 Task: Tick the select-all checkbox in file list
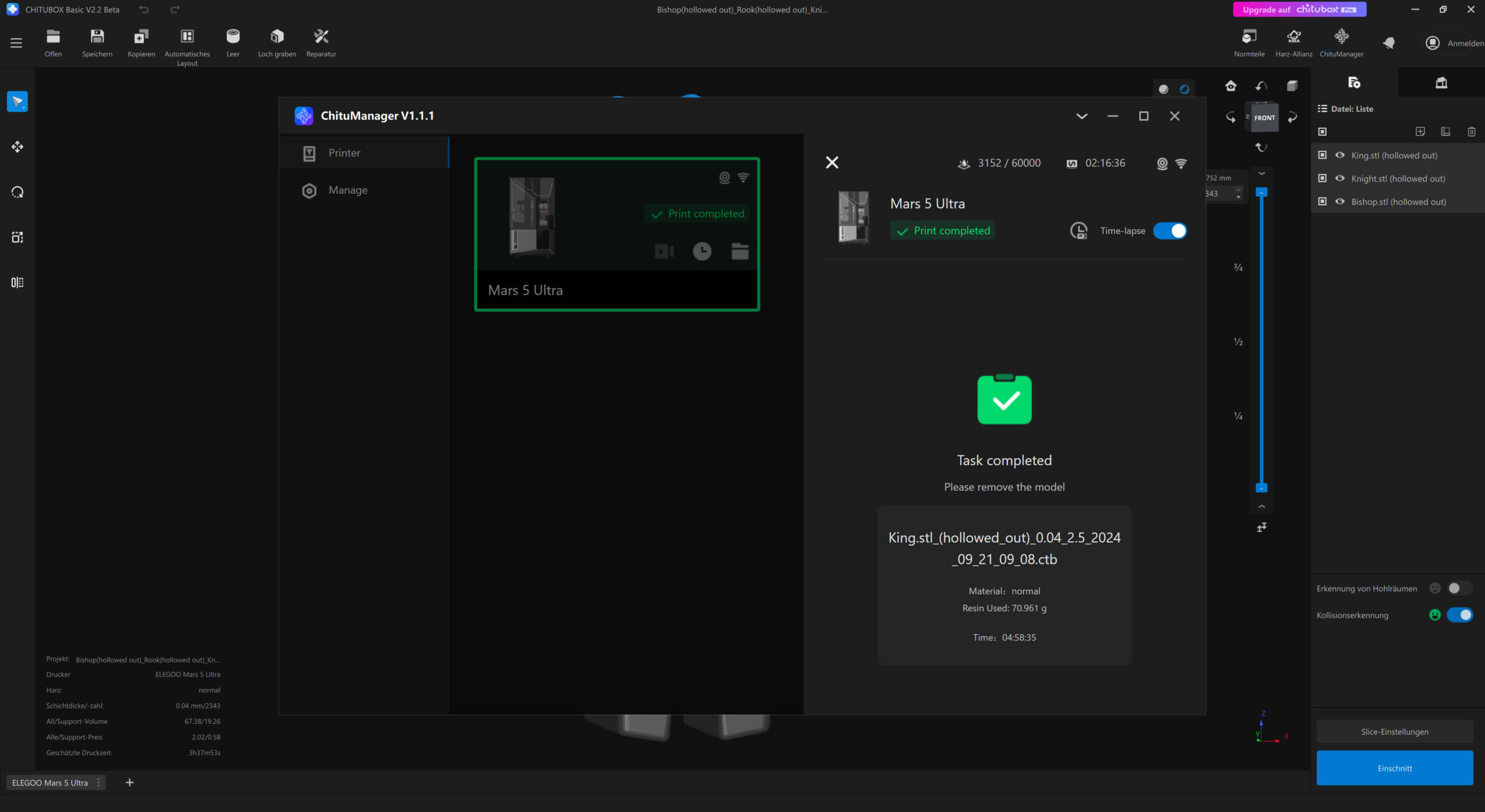point(1322,132)
